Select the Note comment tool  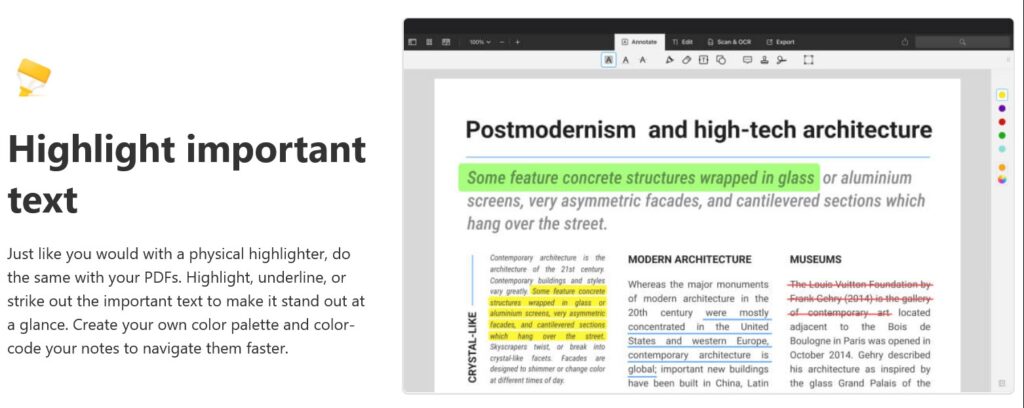[x=747, y=60]
